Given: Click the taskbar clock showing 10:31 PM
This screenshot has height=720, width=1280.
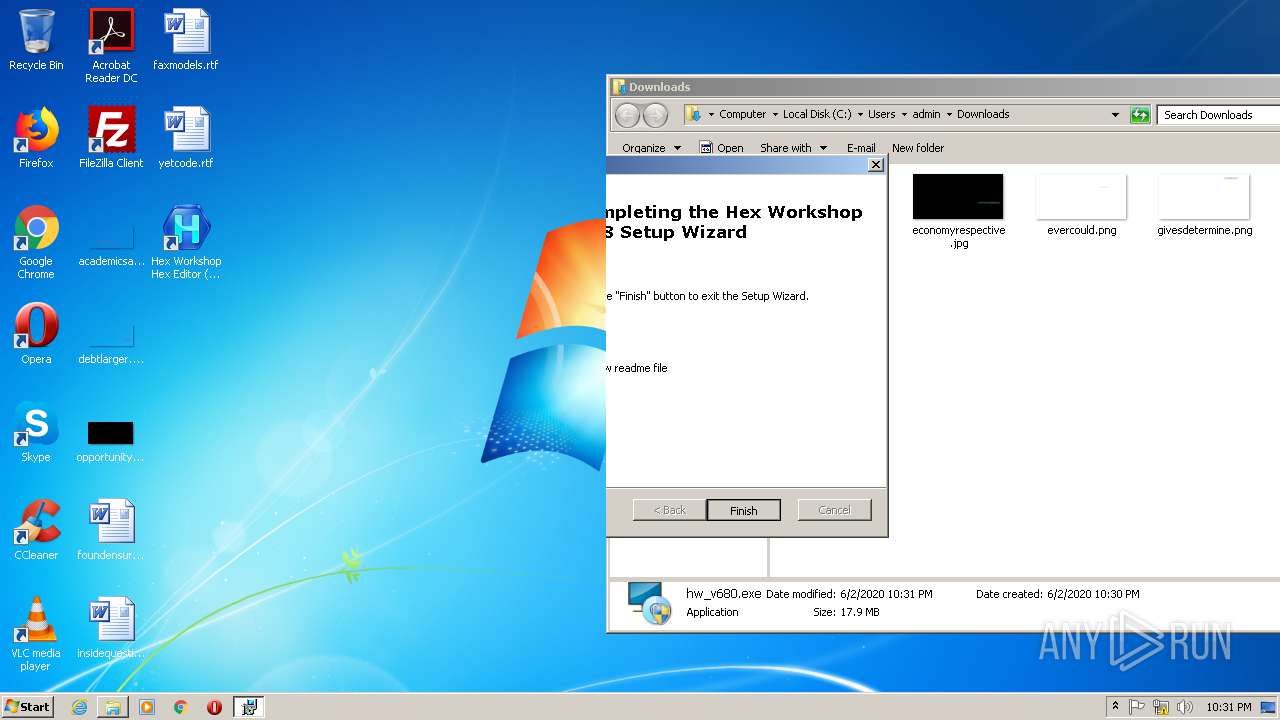Looking at the screenshot, I should (1227, 707).
